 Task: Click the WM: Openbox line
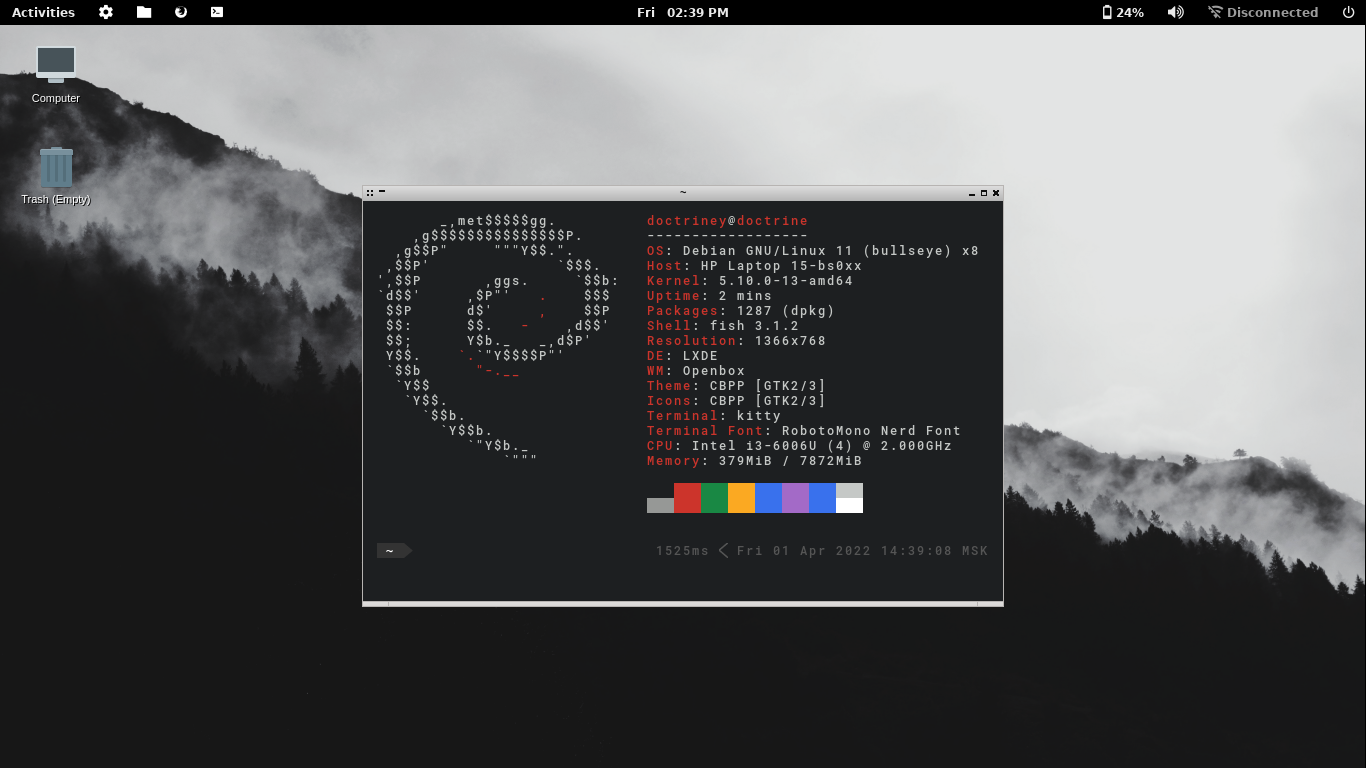[696, 371]
